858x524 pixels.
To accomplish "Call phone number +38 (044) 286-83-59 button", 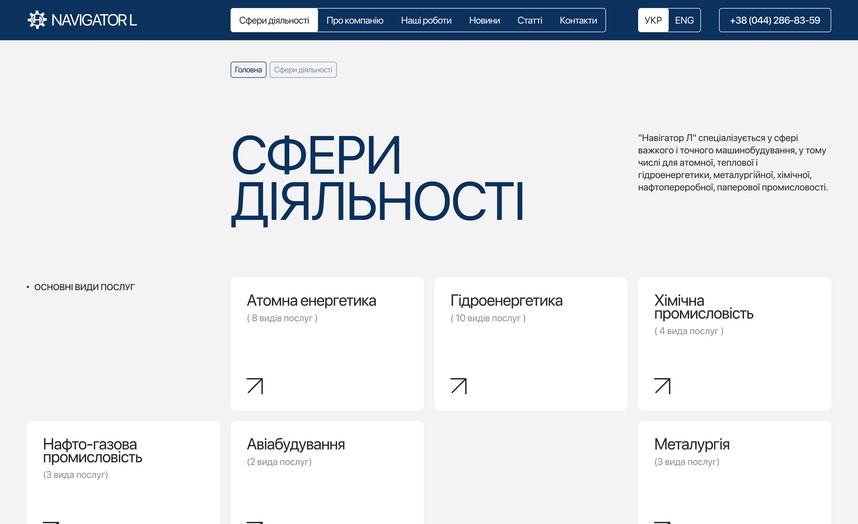I will [x=775, y=20].
